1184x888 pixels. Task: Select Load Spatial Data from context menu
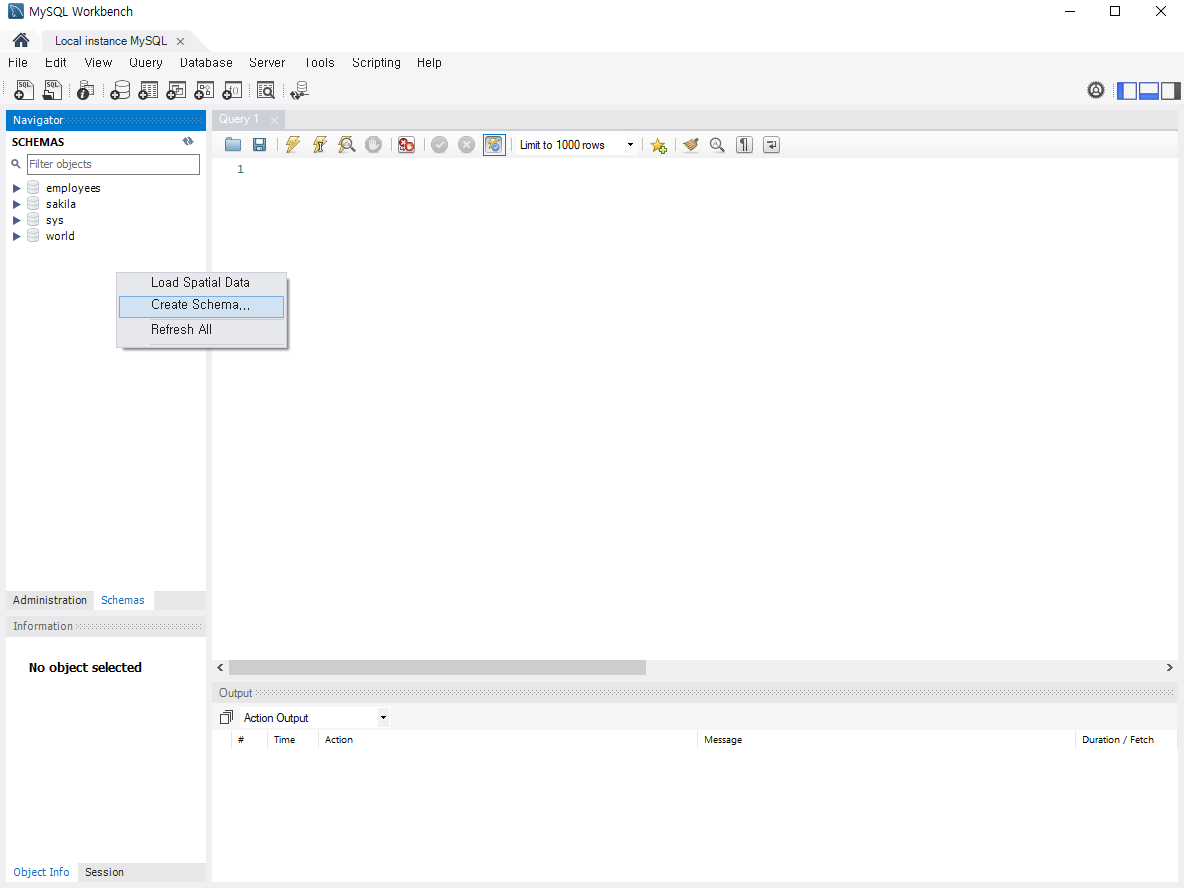click(201, 282)
